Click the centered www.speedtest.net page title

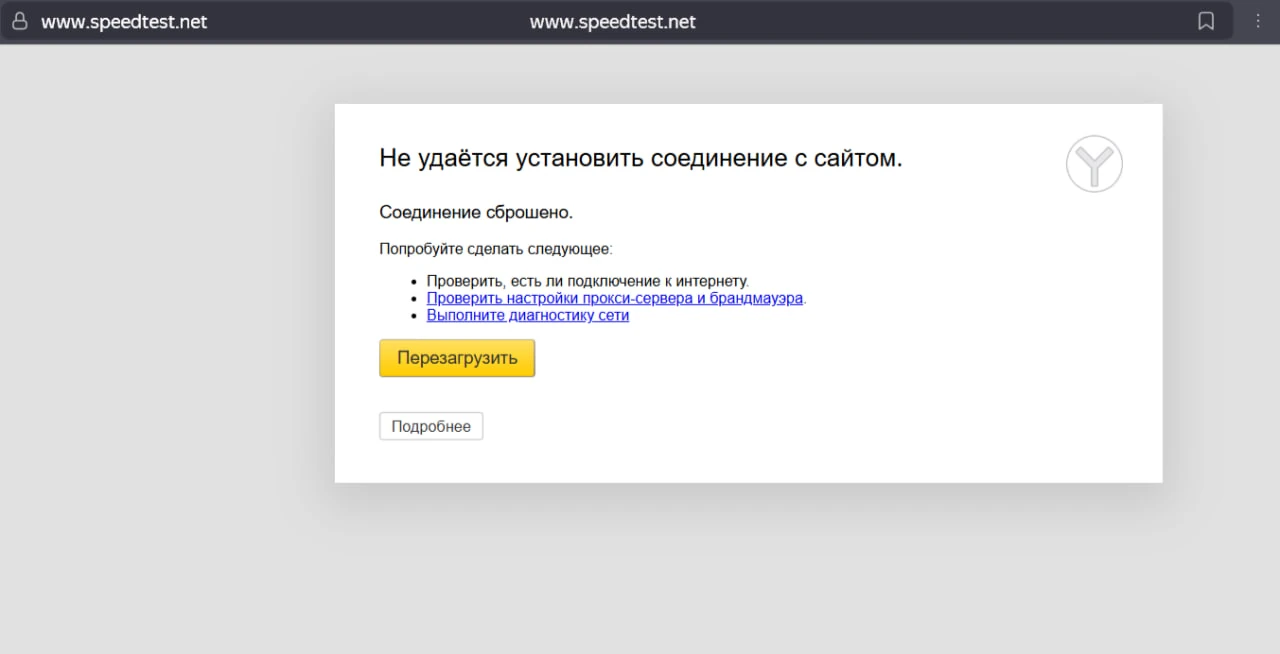click(612, 22)
